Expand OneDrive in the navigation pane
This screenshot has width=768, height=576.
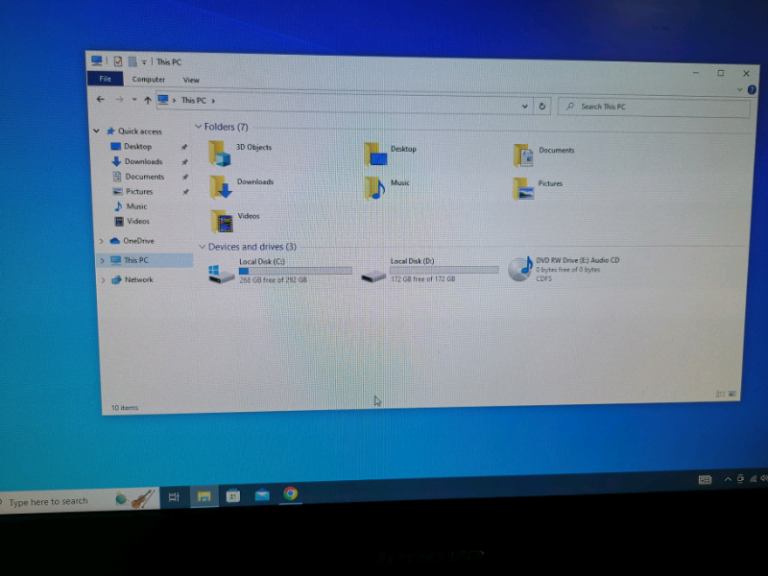101,241
